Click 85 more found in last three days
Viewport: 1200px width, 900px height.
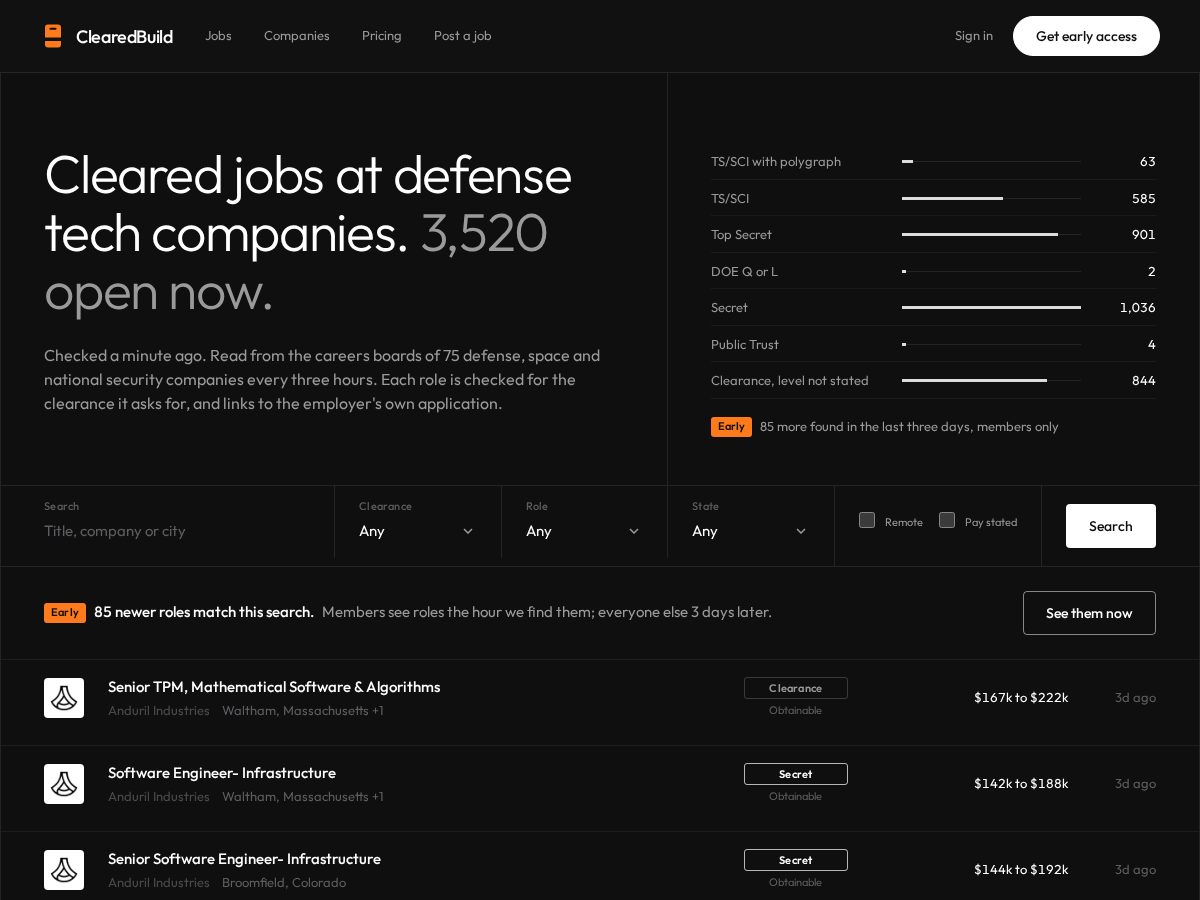[x=909, y=427]
